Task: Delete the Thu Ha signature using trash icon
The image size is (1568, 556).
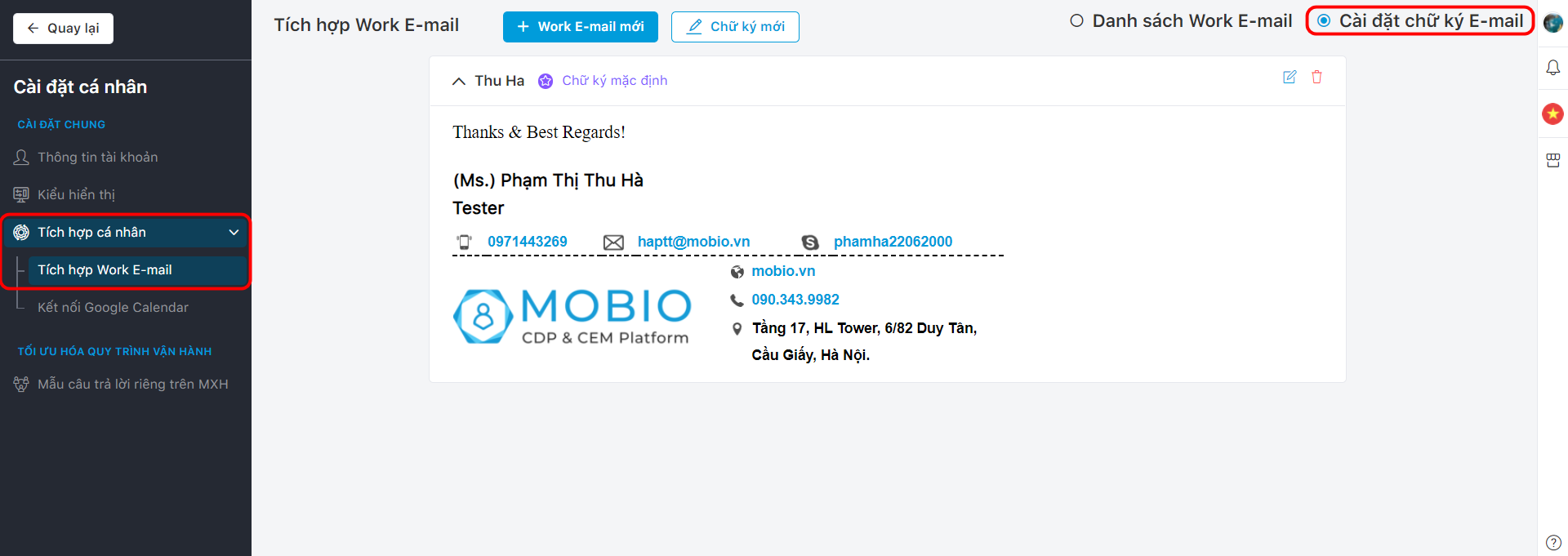Action: (1316, 77)
